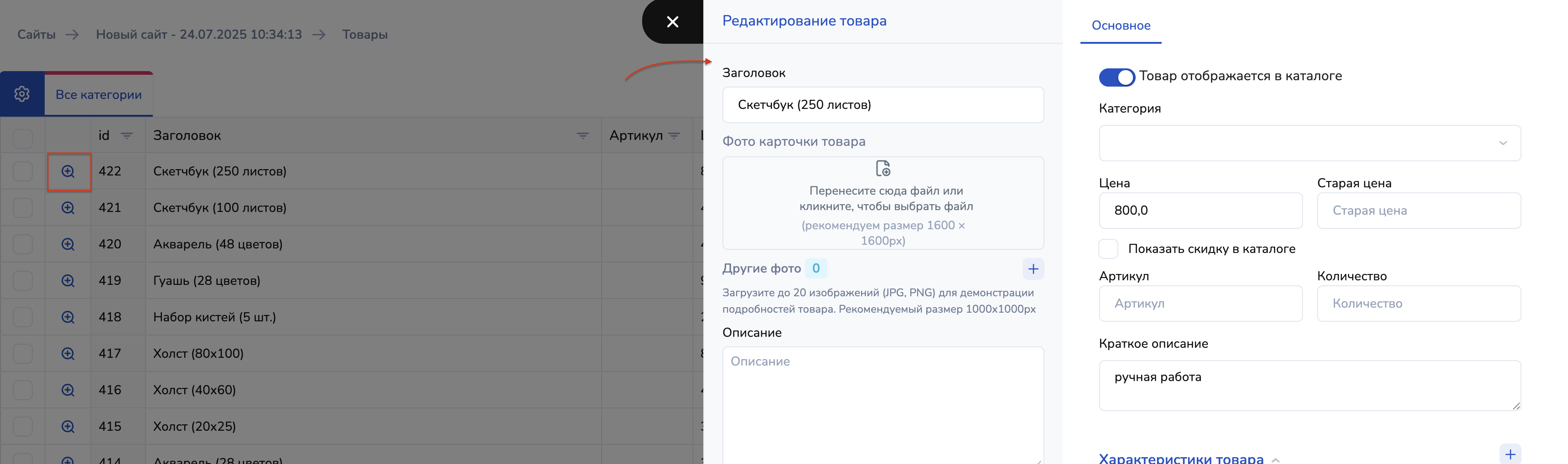Toggle Товар отображается в каталоге switch
Image resolution: width=1568 pixels, height=464 pixels.
click(x=1116, y=77)
